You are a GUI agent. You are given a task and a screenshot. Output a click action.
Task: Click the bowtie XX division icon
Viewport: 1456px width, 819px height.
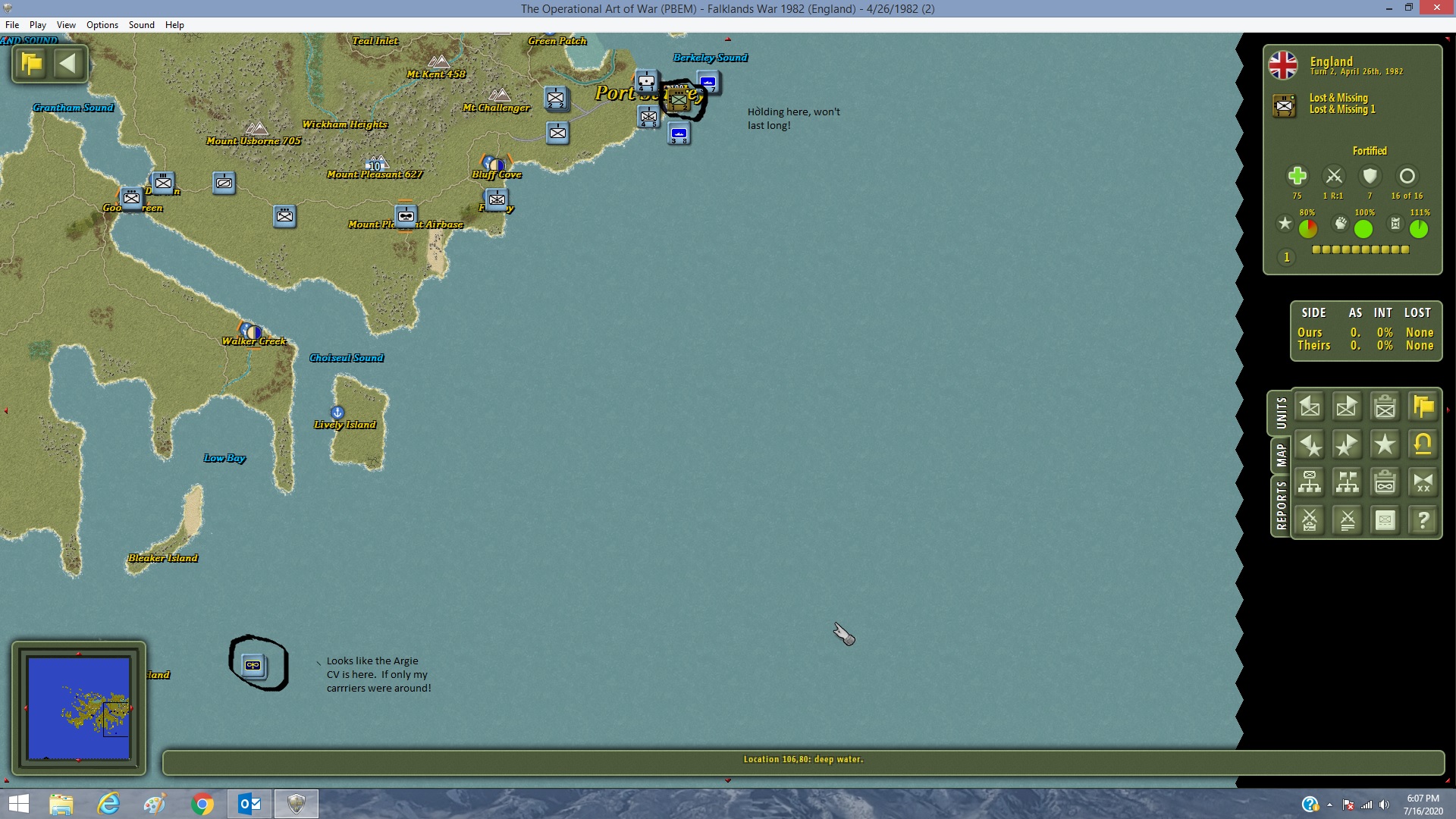click(1423, 482)
